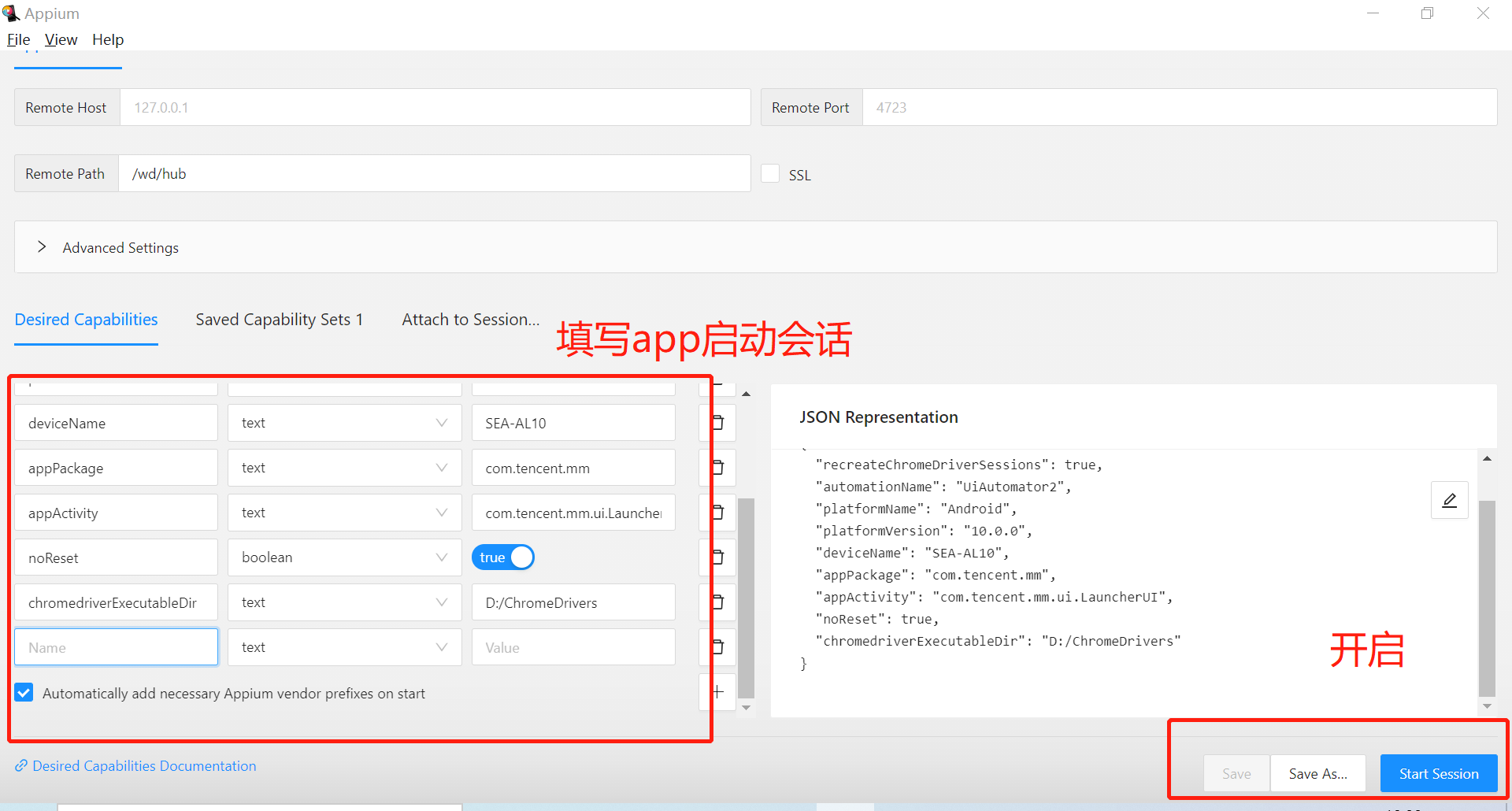Delete the deviceName capability row

(717, 423)
